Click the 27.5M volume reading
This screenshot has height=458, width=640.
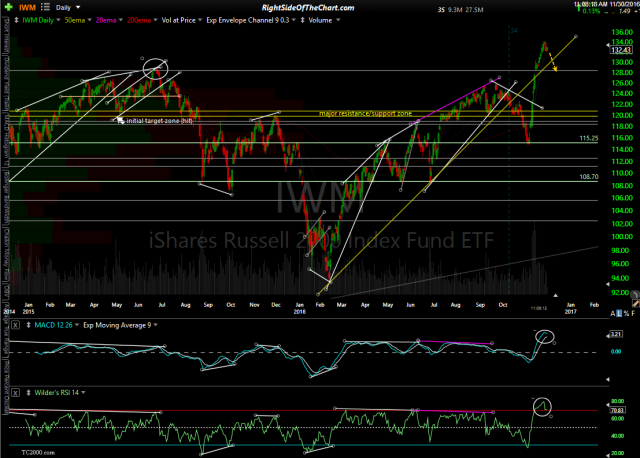pyautogui.click(x=474, y=10)
